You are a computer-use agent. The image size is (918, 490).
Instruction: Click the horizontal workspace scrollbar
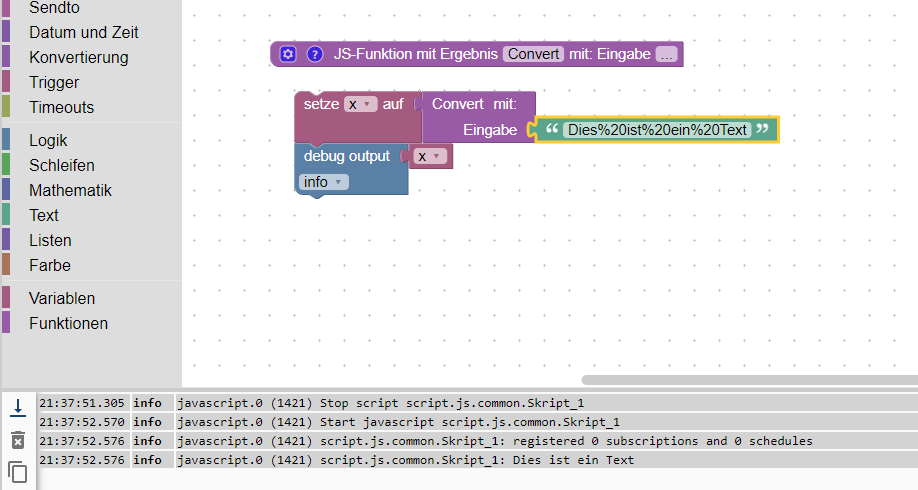(x=749, y=380)
